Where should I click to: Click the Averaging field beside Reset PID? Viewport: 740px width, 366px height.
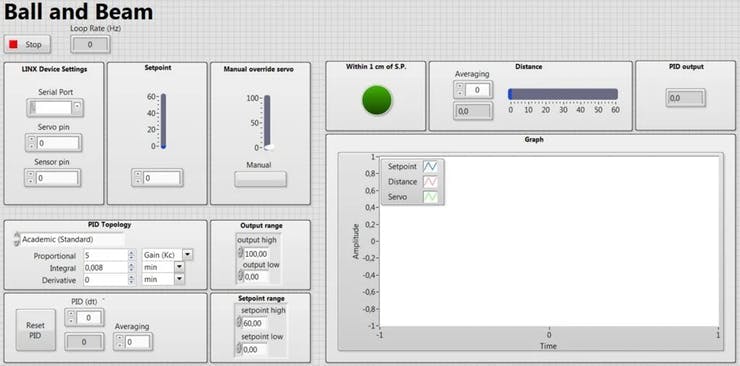point(138,342)
